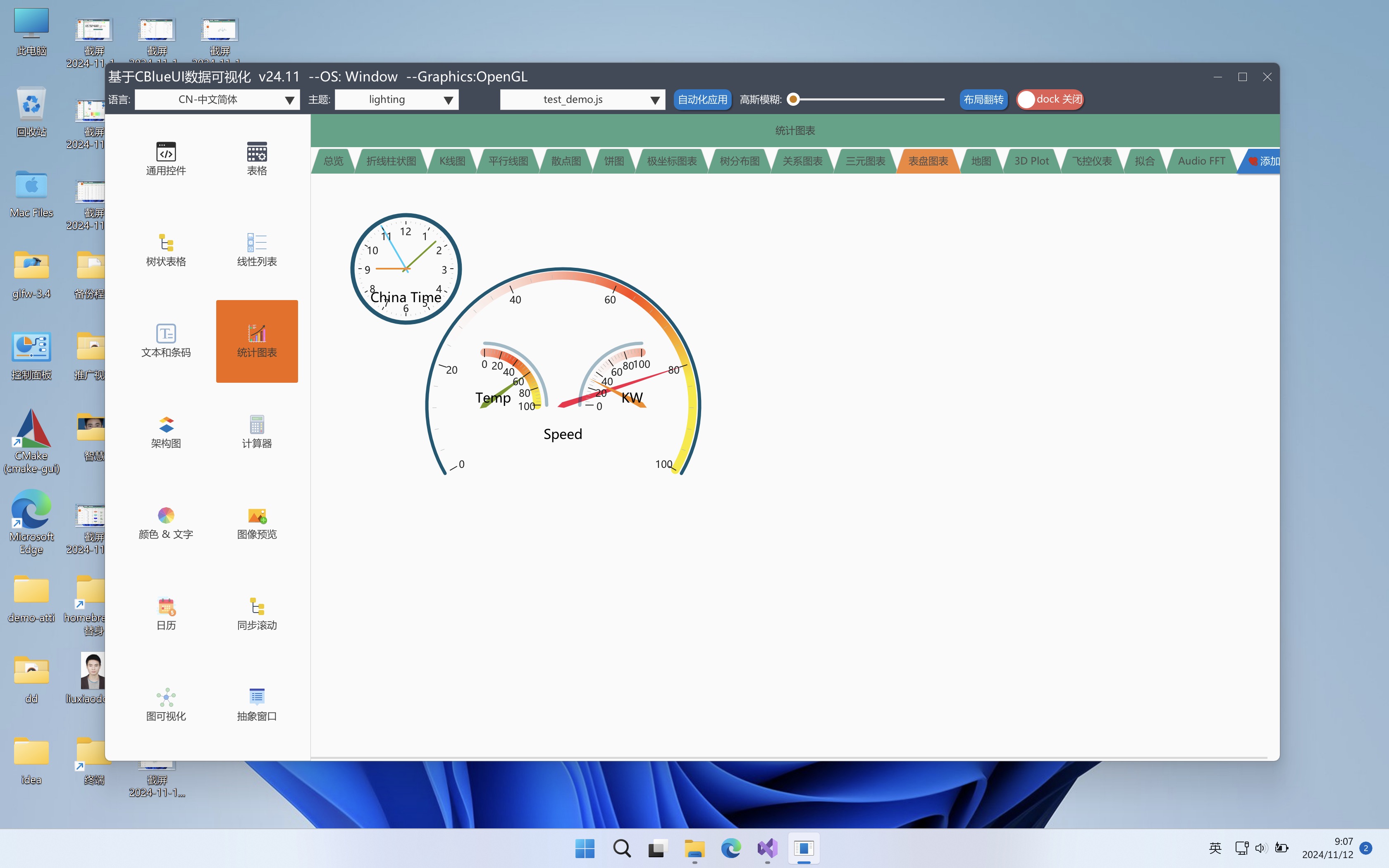Switch to the 3D Plot tab
Image resolution: width=1389 pixels, height=868 pixels.
[1031, 161]
